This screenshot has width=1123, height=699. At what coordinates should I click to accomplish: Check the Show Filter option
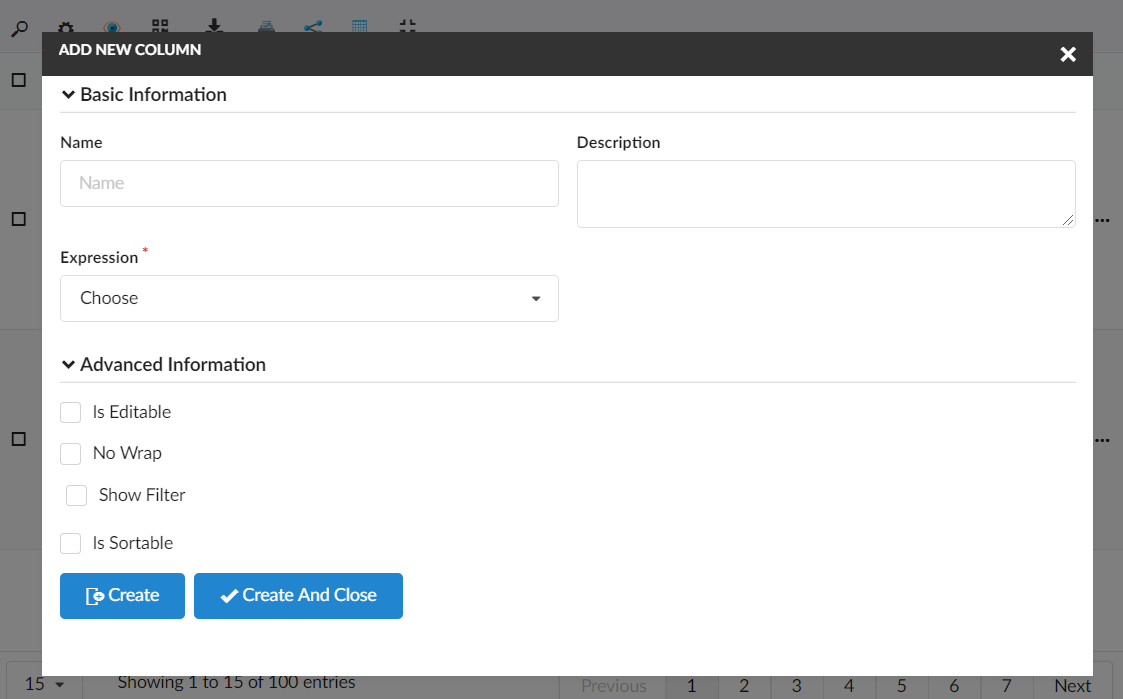coord(77,496)
